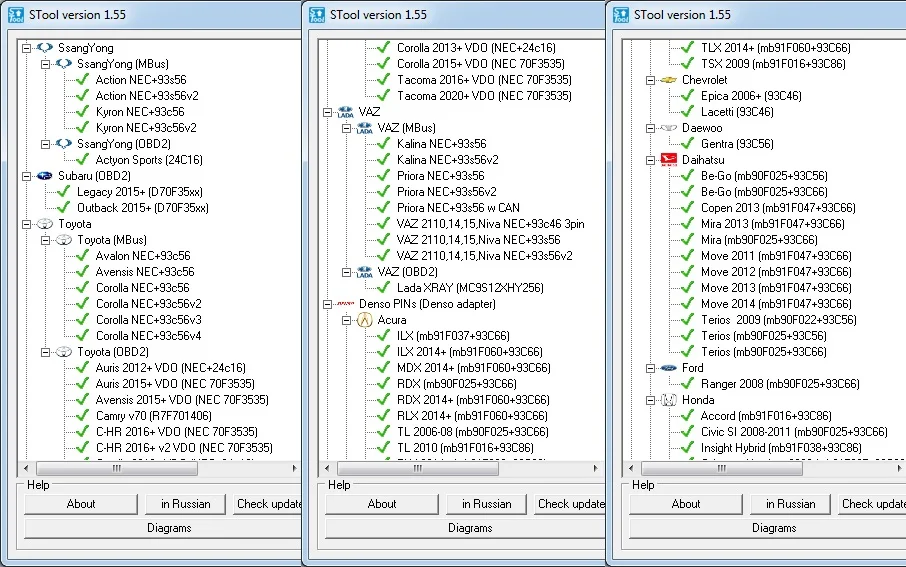Collapse the Denso PINs node
The height and width of the screenshot is (567, 906).
328,304
